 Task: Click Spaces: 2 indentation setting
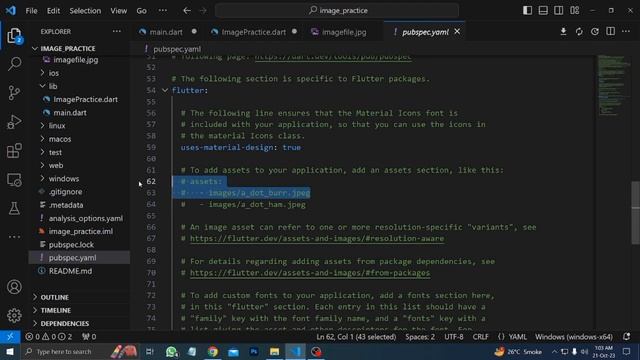(x=420, y=337)
